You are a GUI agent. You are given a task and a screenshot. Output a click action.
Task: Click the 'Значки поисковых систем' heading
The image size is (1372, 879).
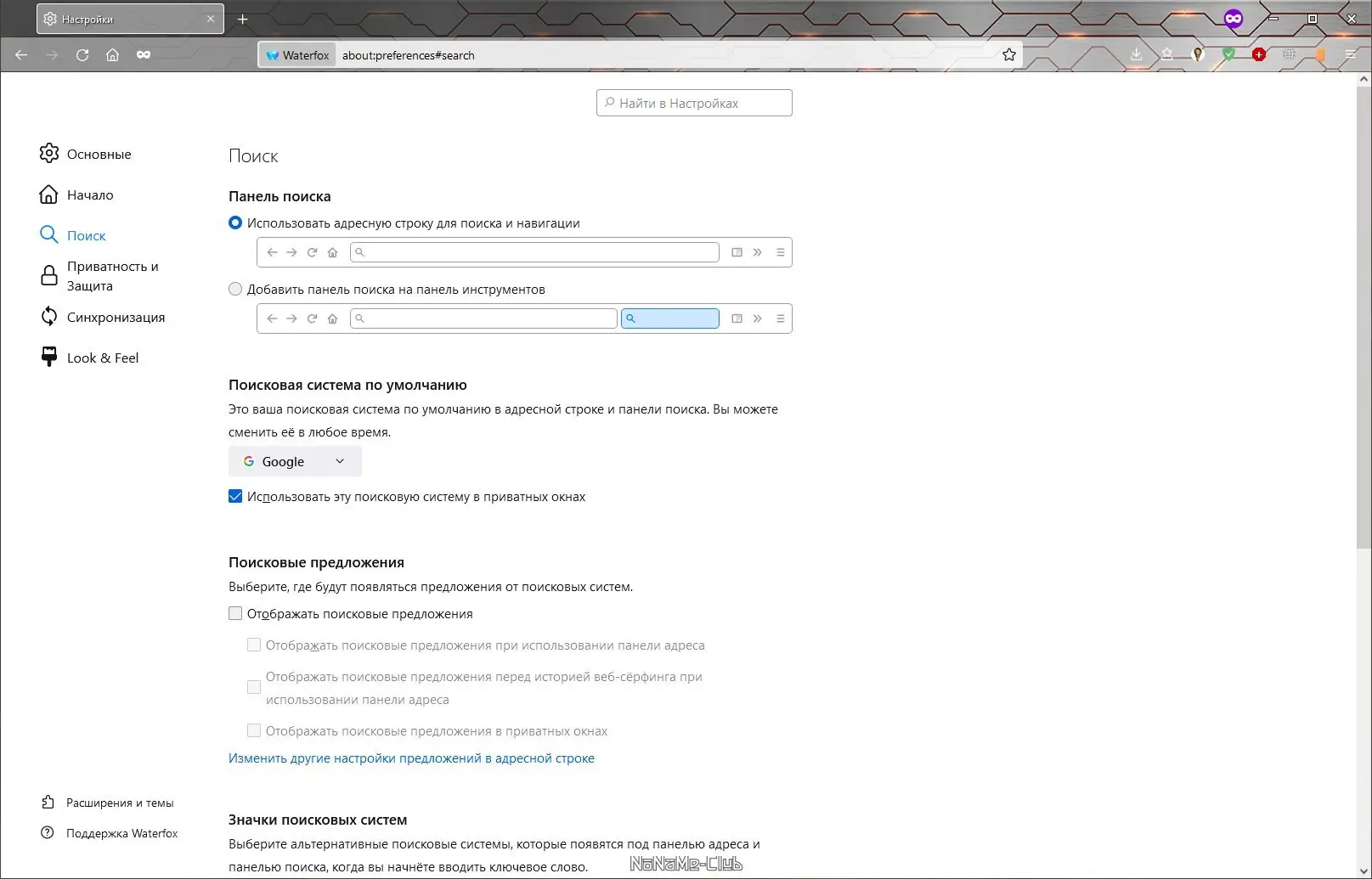click(x=318, y=820)
